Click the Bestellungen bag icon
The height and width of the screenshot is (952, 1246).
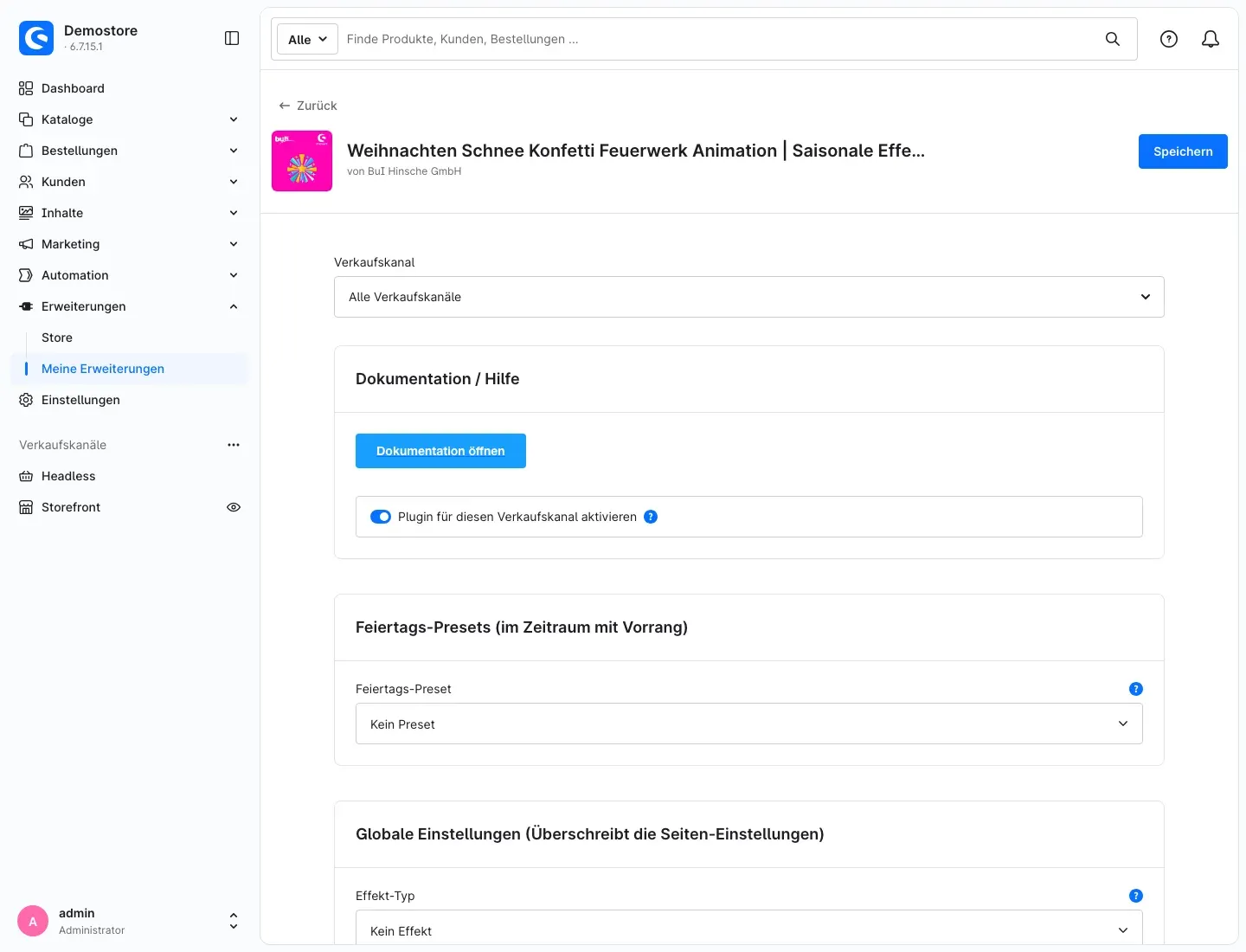click(26, 151)
